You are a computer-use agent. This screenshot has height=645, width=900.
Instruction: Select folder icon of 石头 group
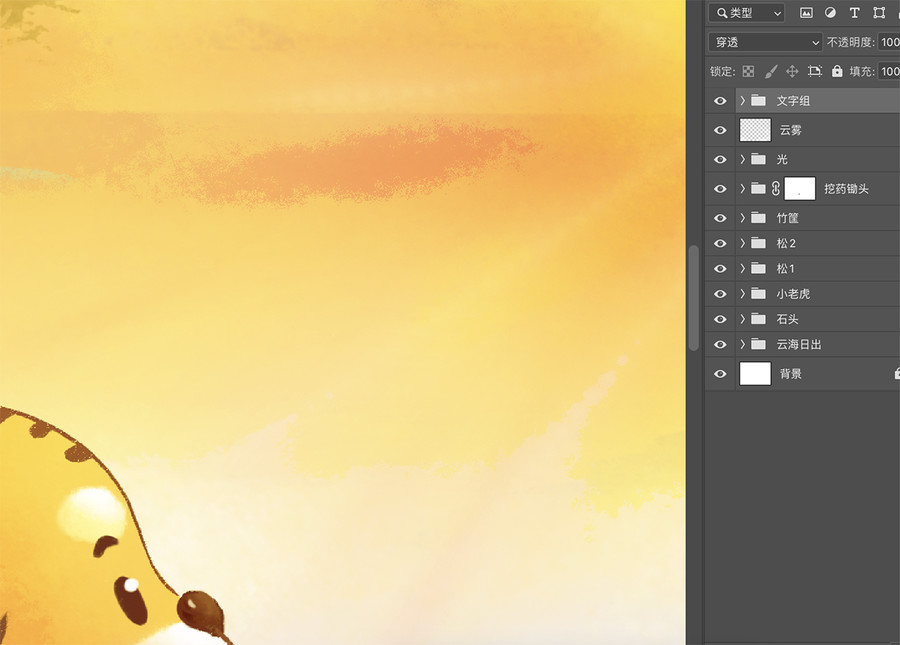[759, 318]
